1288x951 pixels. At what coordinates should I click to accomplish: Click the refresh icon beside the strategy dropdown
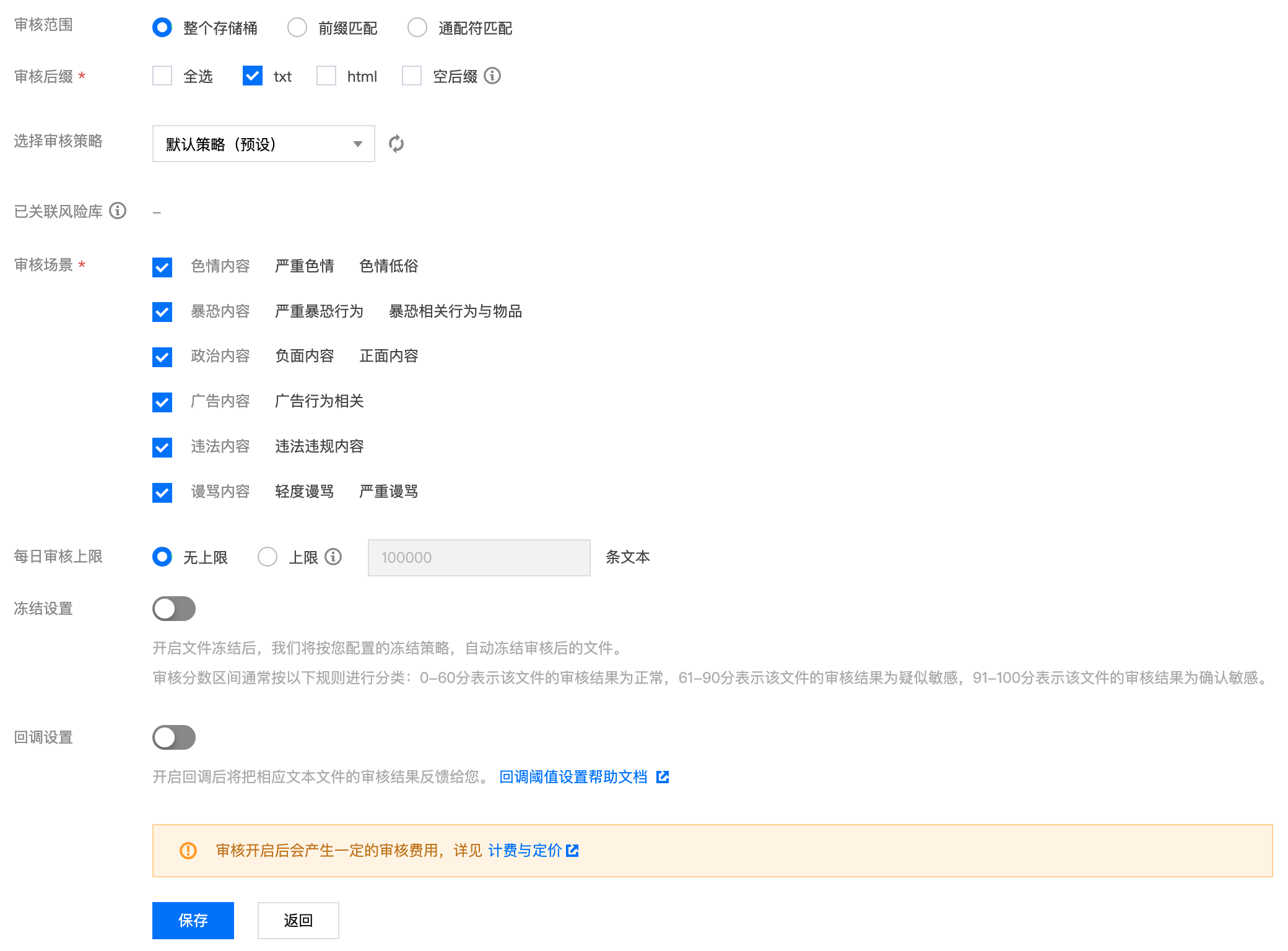[x=396, y=144]
